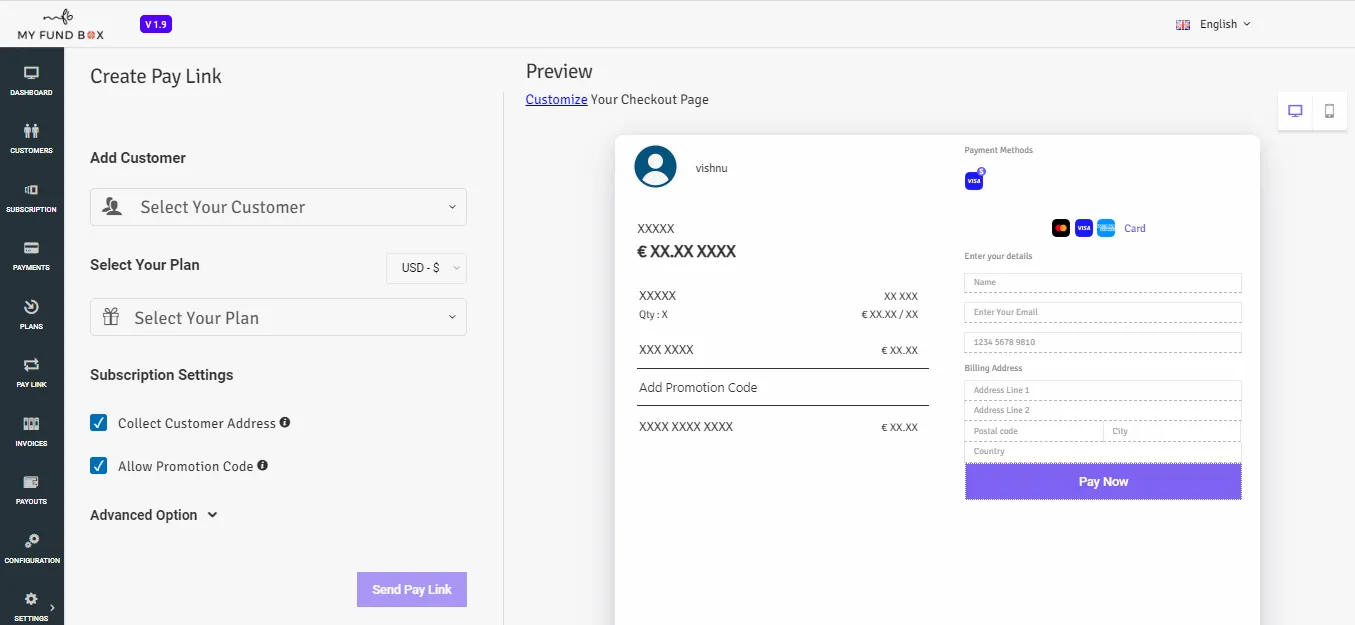Click the Pay Now button
The image size is (1355, 625).
pyautogui.click(x=1103, y=481)
